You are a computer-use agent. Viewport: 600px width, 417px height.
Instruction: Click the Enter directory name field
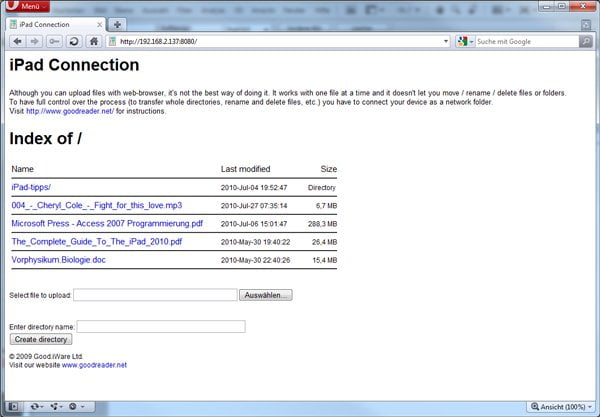161,326
